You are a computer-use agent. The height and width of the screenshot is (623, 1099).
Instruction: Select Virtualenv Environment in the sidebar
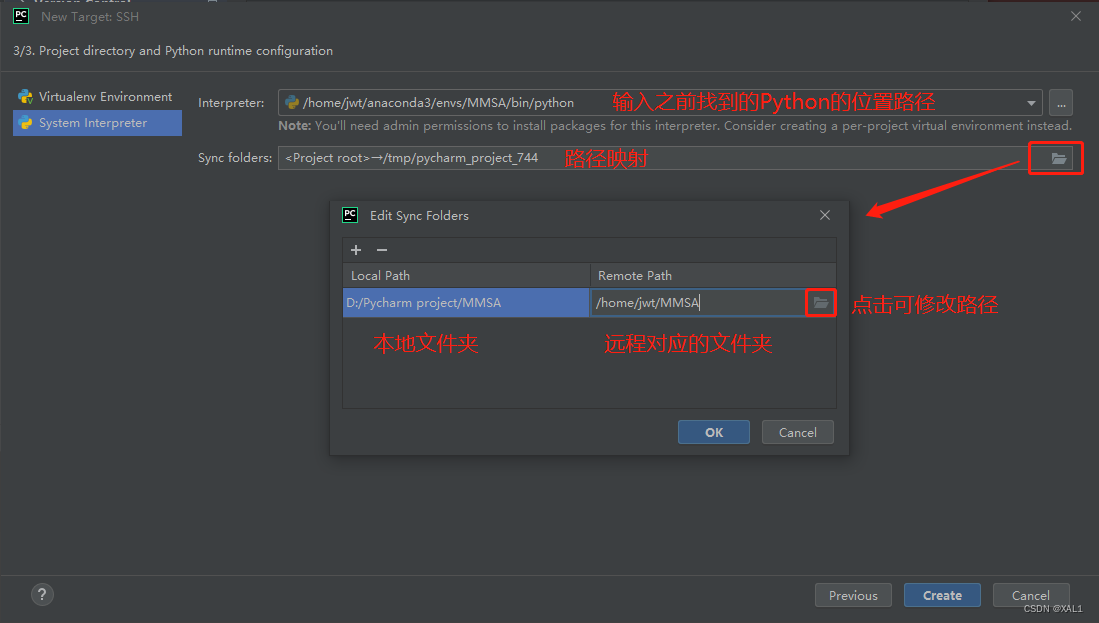click(97, 97)
